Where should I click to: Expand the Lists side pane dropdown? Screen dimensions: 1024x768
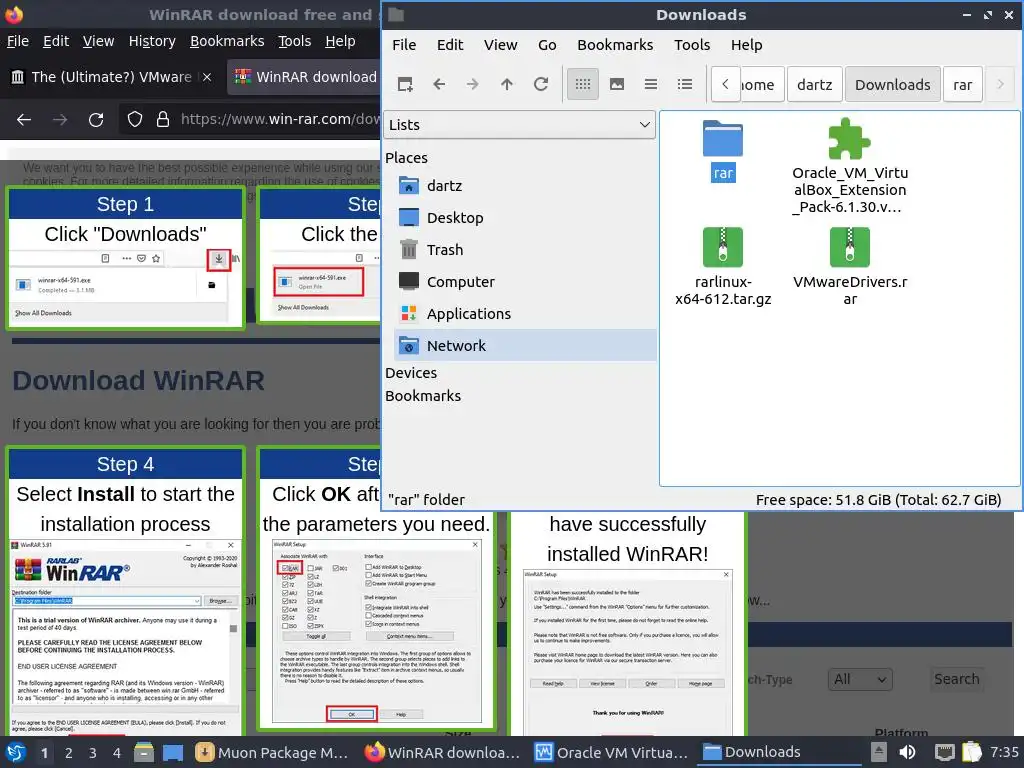[519, 125]
